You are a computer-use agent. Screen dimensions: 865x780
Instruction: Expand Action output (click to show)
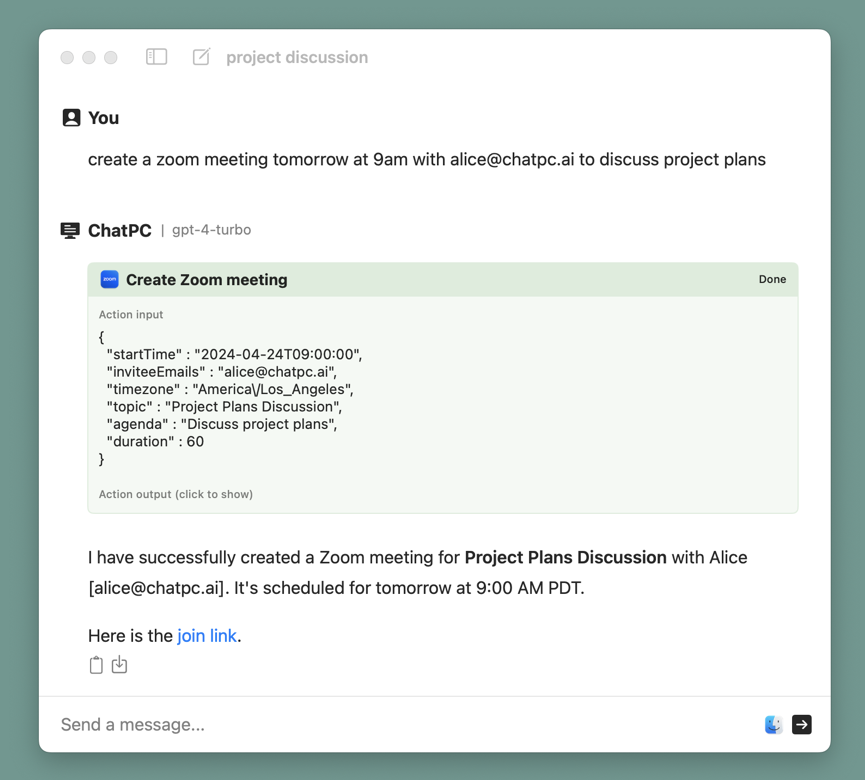(x=176, y=494)
